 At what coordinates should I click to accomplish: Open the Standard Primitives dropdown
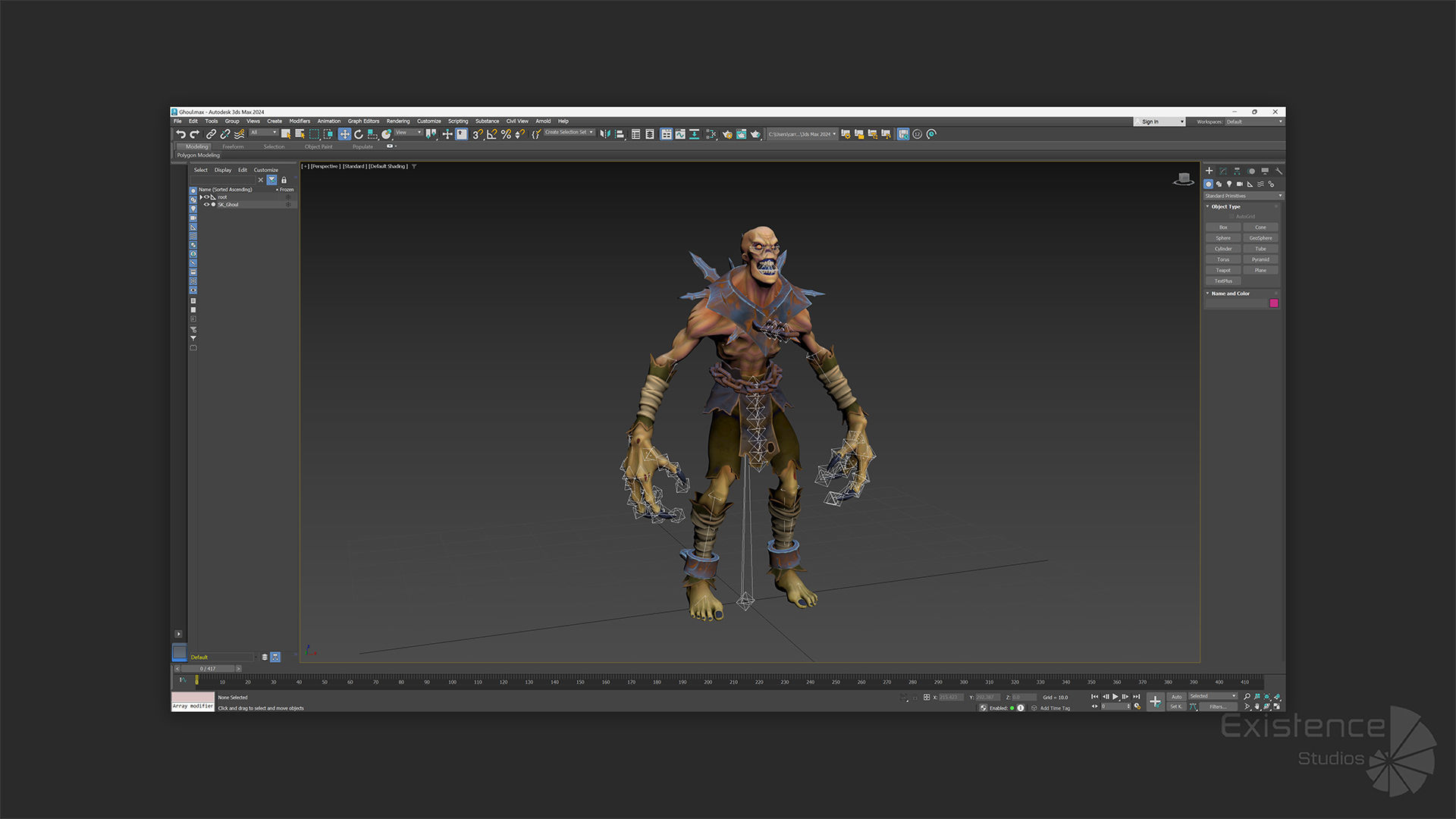pyautogui.click(x=1244, y=196)
